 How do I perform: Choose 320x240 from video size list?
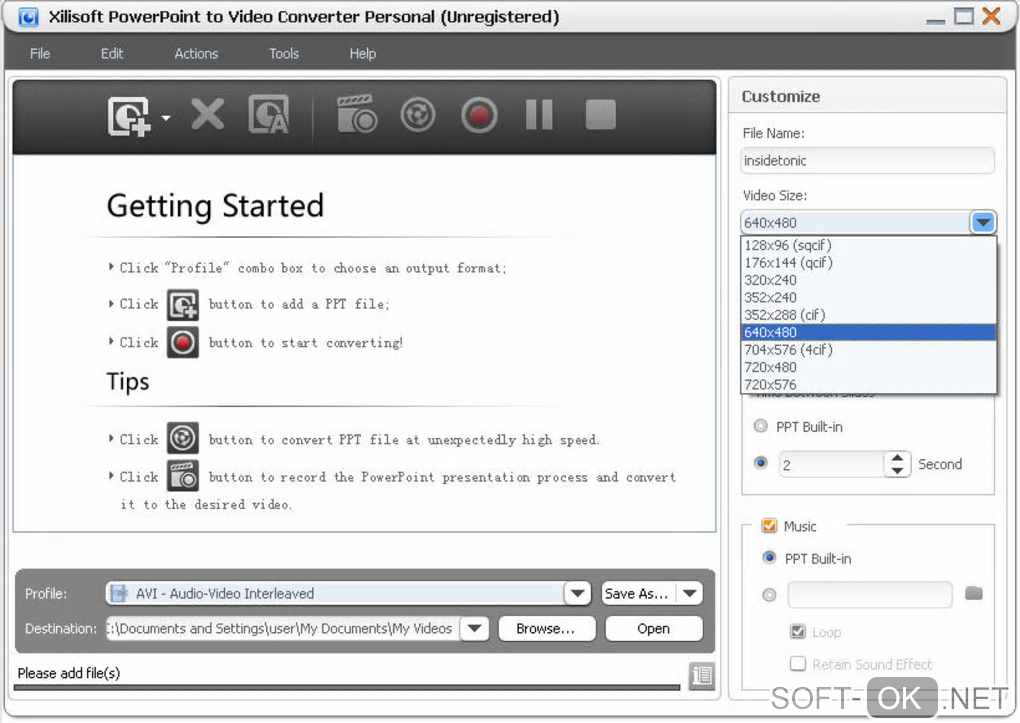(868, 280)
